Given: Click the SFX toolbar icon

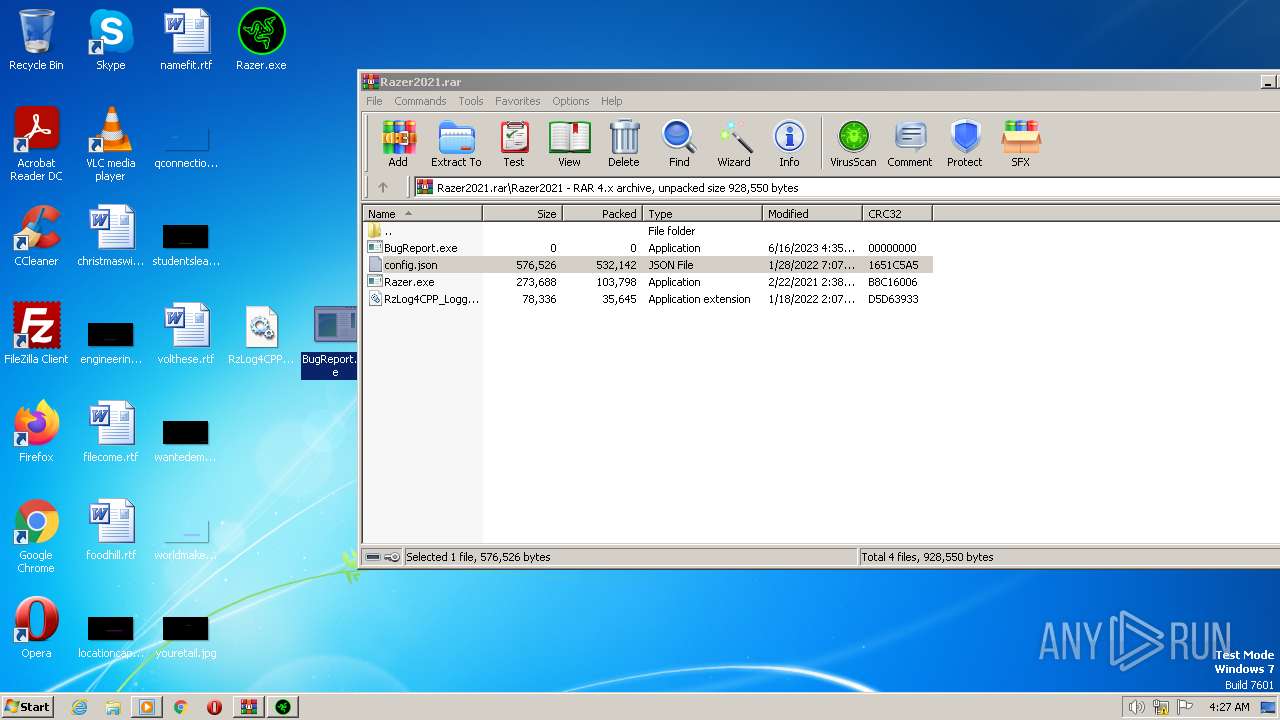Looking at the screenshot, I should click(1020, 143).
